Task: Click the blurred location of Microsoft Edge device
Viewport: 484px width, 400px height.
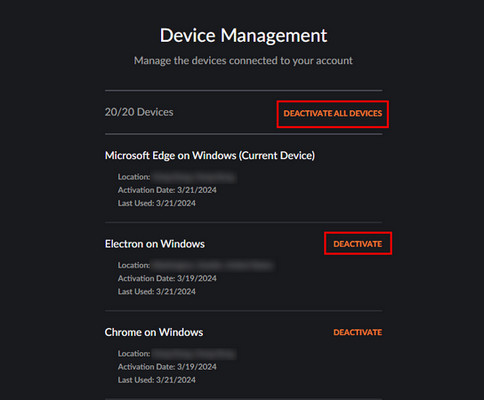Action: [194, 177]
